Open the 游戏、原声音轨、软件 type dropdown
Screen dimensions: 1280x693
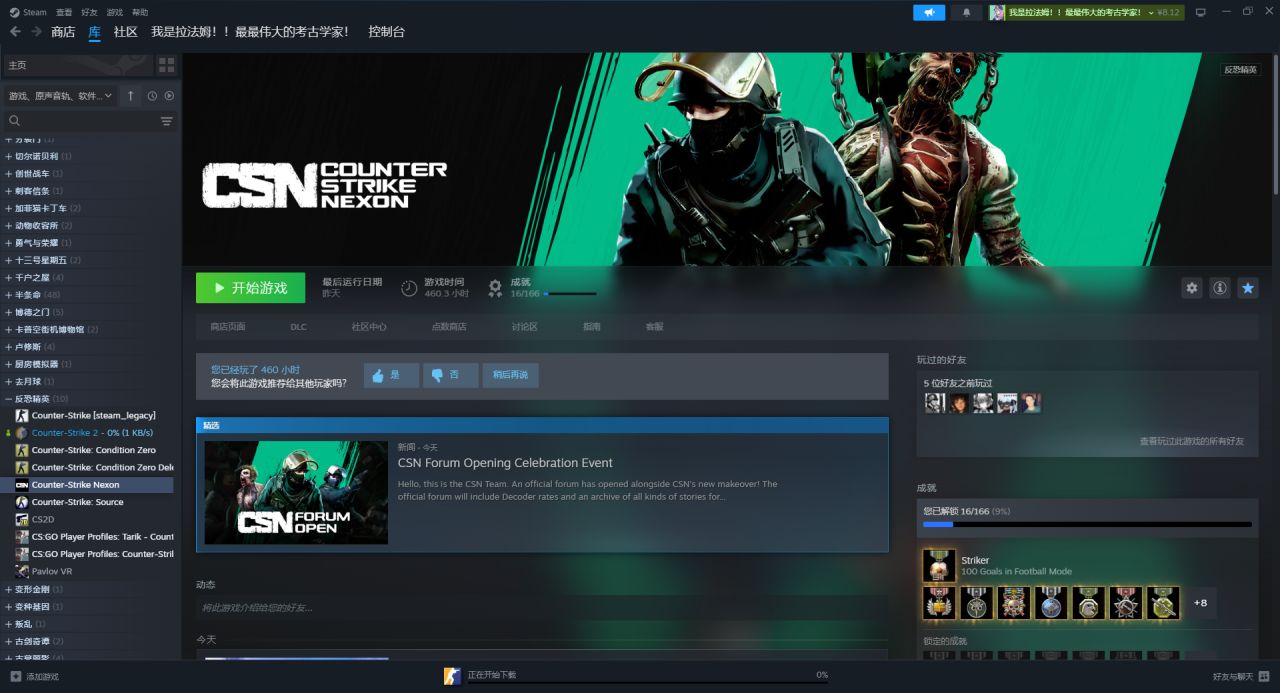pos(60,96)
